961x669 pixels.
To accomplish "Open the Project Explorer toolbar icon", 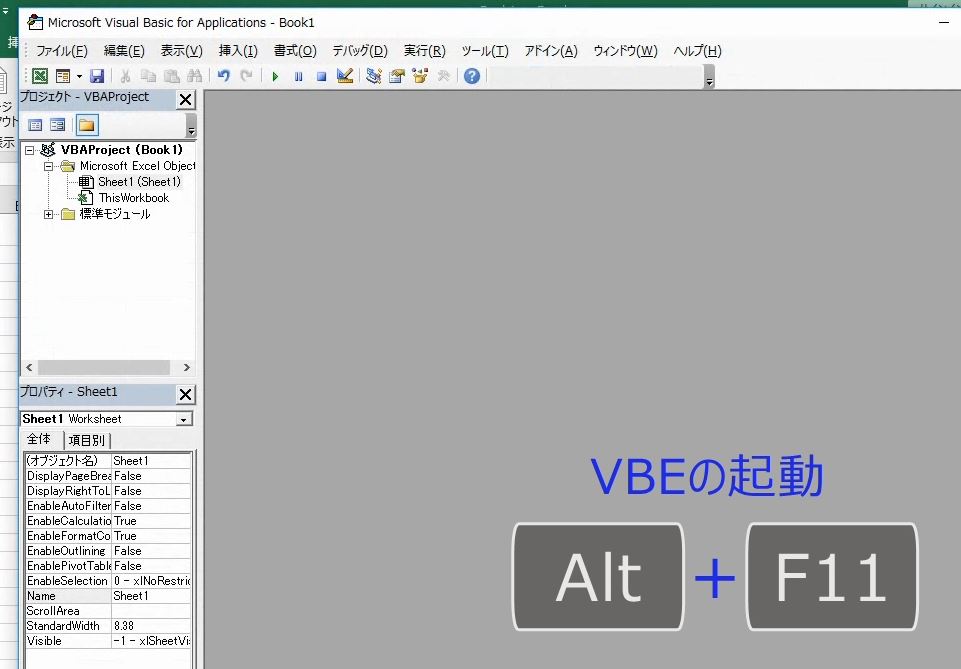I will (x=373, y=76).
